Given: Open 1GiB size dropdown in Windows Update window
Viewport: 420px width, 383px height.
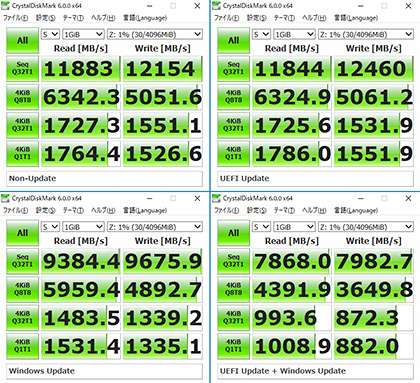Looking at the screenshot, I should [83, 227].
